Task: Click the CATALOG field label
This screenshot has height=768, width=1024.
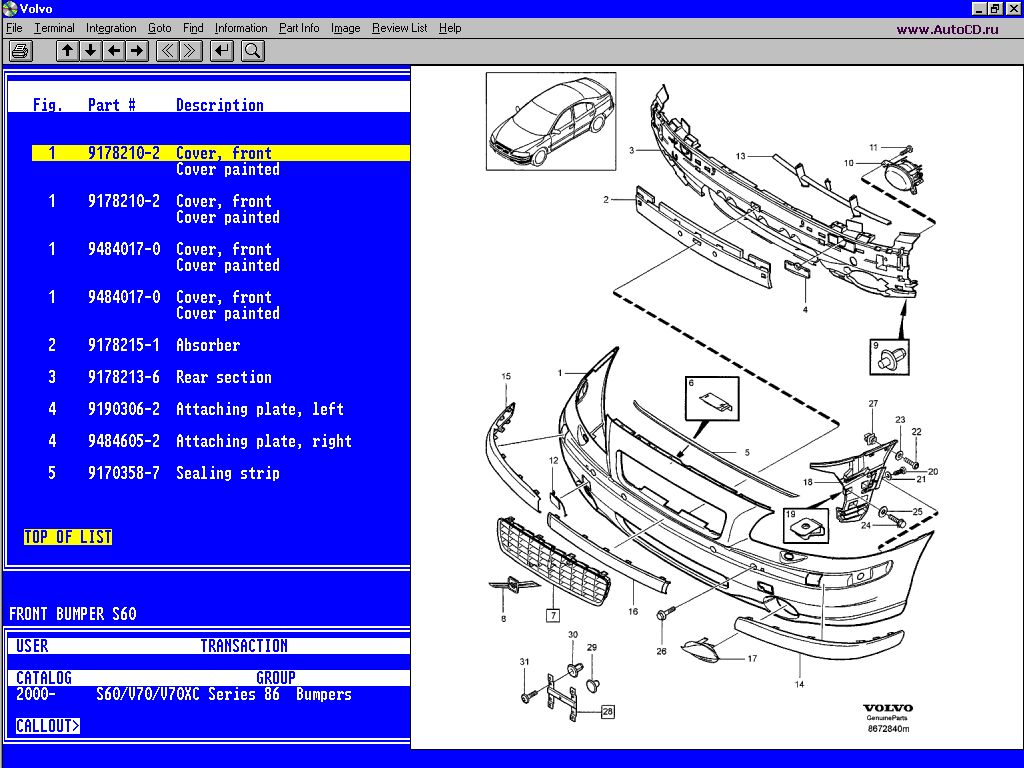Action: point(44,678)
